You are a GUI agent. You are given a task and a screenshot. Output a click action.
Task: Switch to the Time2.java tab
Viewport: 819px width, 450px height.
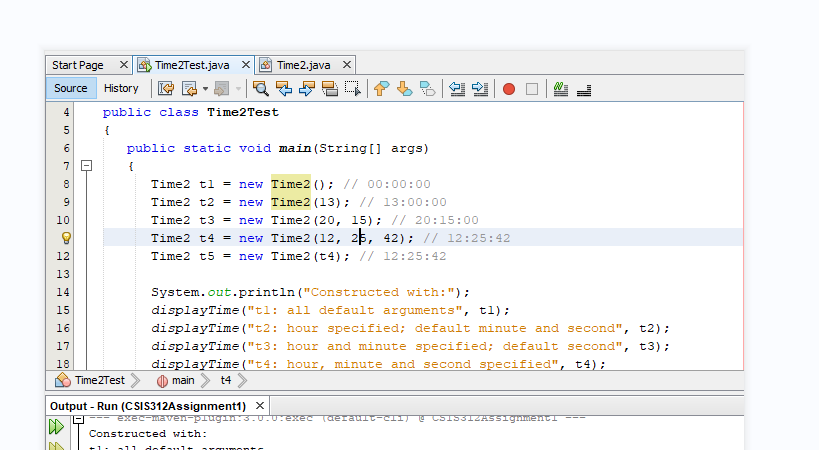(304, 65)
